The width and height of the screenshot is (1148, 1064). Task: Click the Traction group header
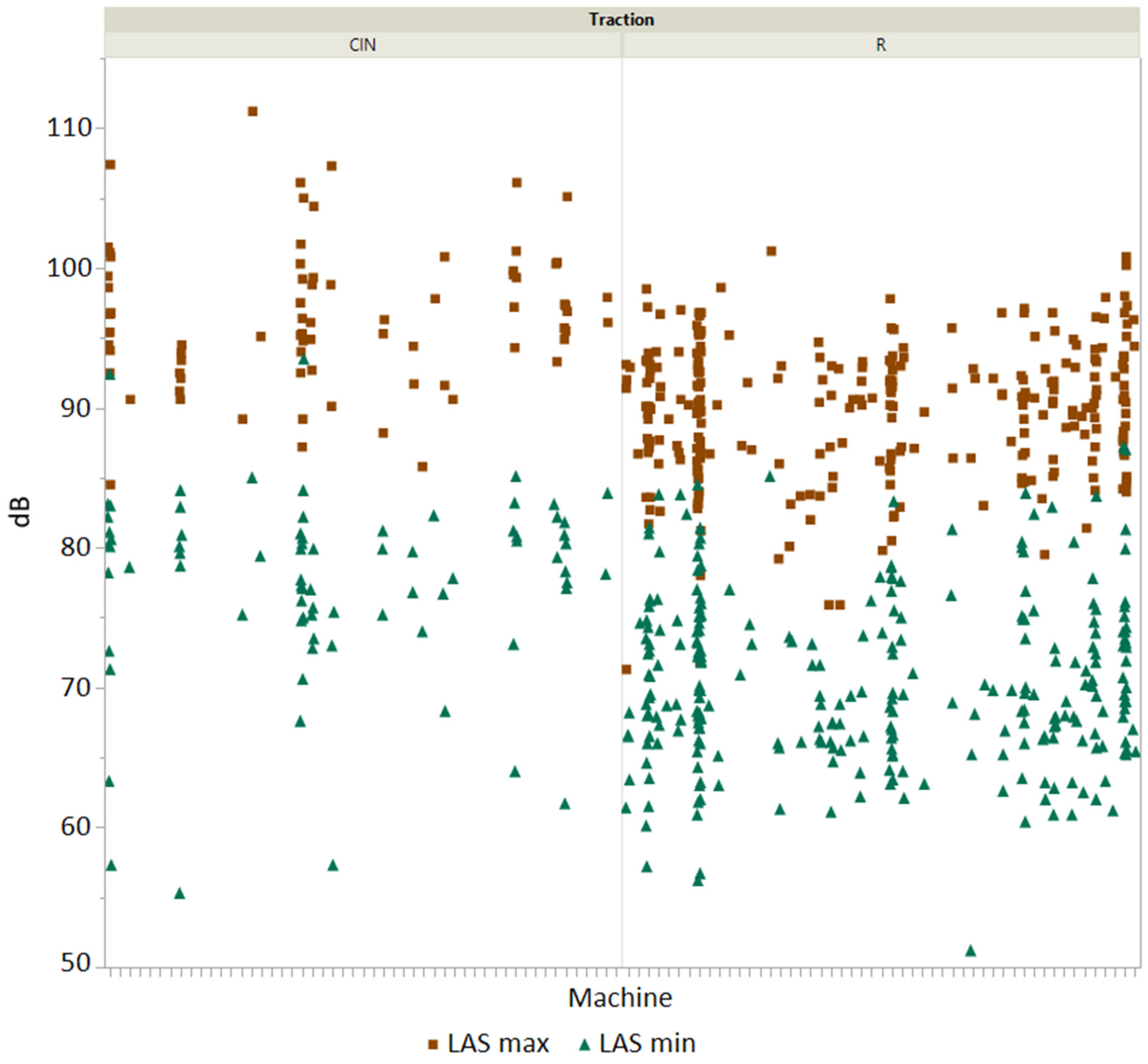(x=621, y=20)
